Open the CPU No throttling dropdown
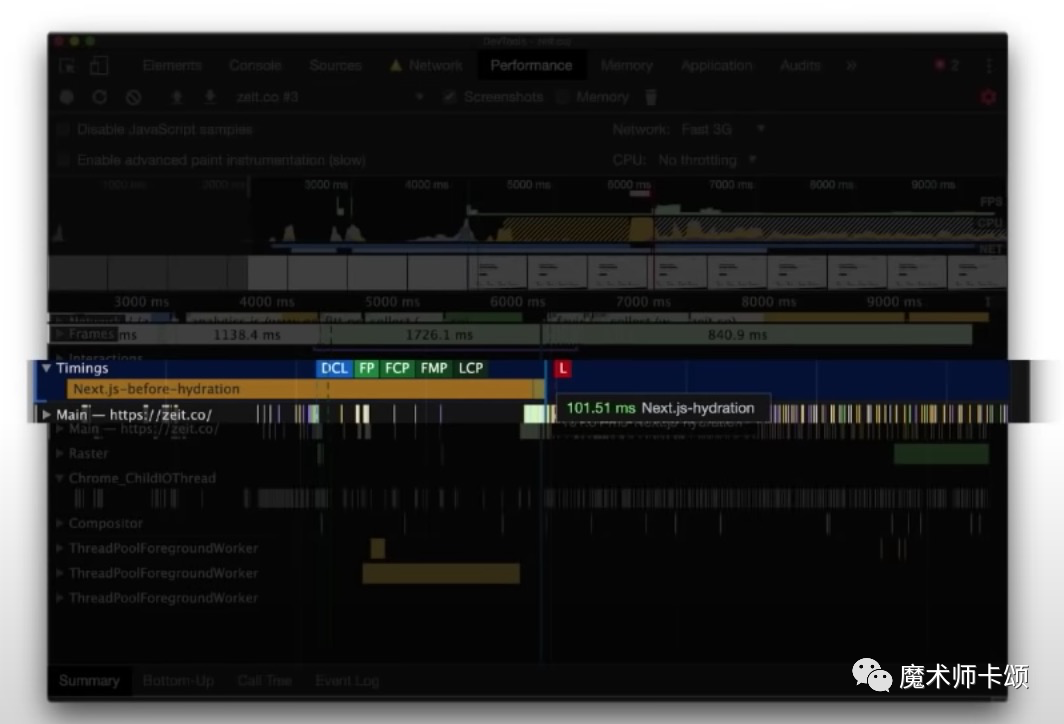The height and width of the screenshot is (724, 1064). pos(707,161)
